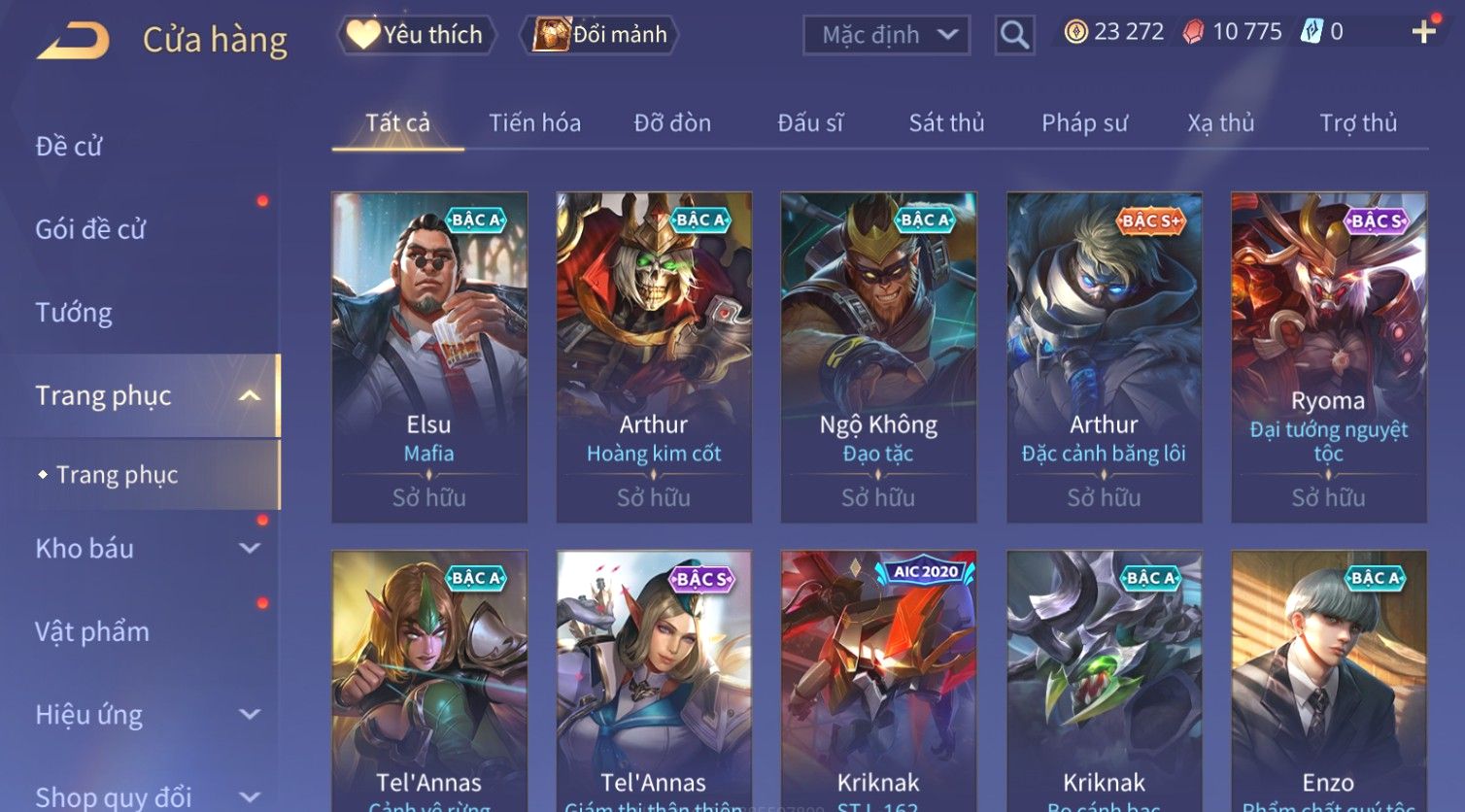This screenshot has height=812, width=1465.
Task: Expand the Kho báu sidebar section
Action: pyautogui.click(x=250, y=548)
